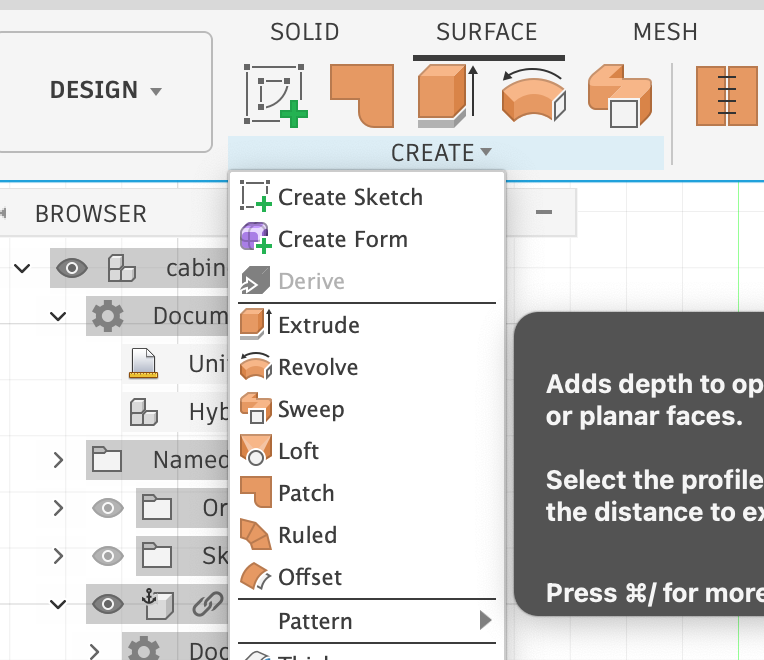Select the Patch tool in the toolbar

point(362,96)
